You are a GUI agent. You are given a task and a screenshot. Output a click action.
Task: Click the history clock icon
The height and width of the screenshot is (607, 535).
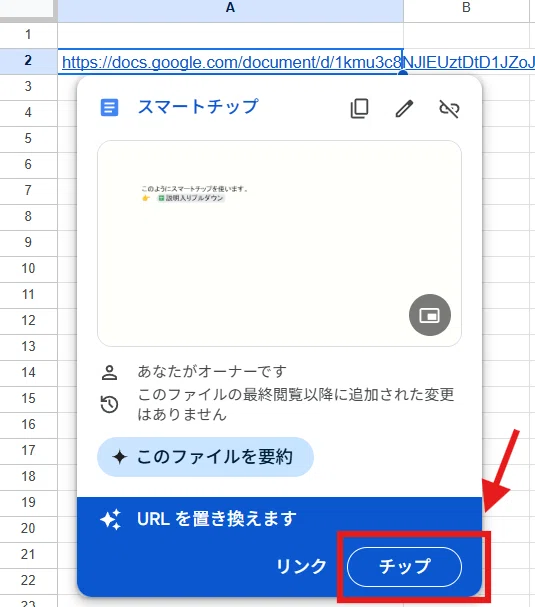tap(109, 405)
